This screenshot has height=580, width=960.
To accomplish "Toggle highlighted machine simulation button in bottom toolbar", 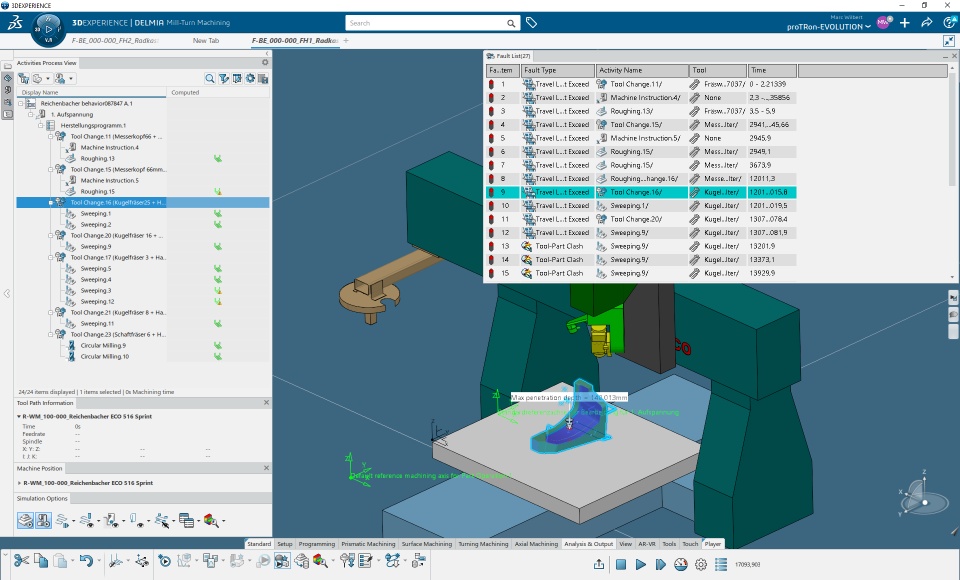I will click(x=282, y=560).
